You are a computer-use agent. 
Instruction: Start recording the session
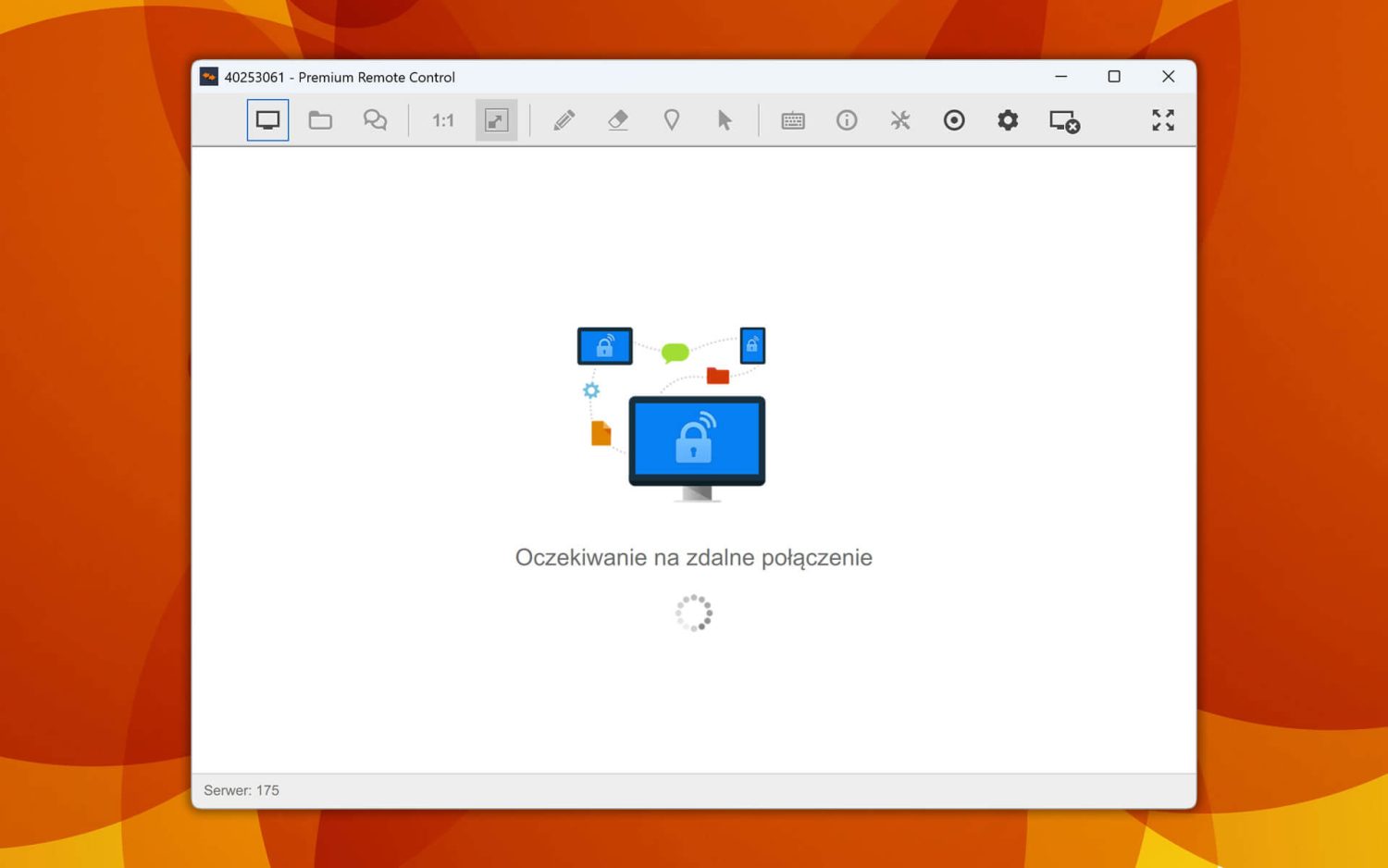pyautogui.click(x=954, y=119)
